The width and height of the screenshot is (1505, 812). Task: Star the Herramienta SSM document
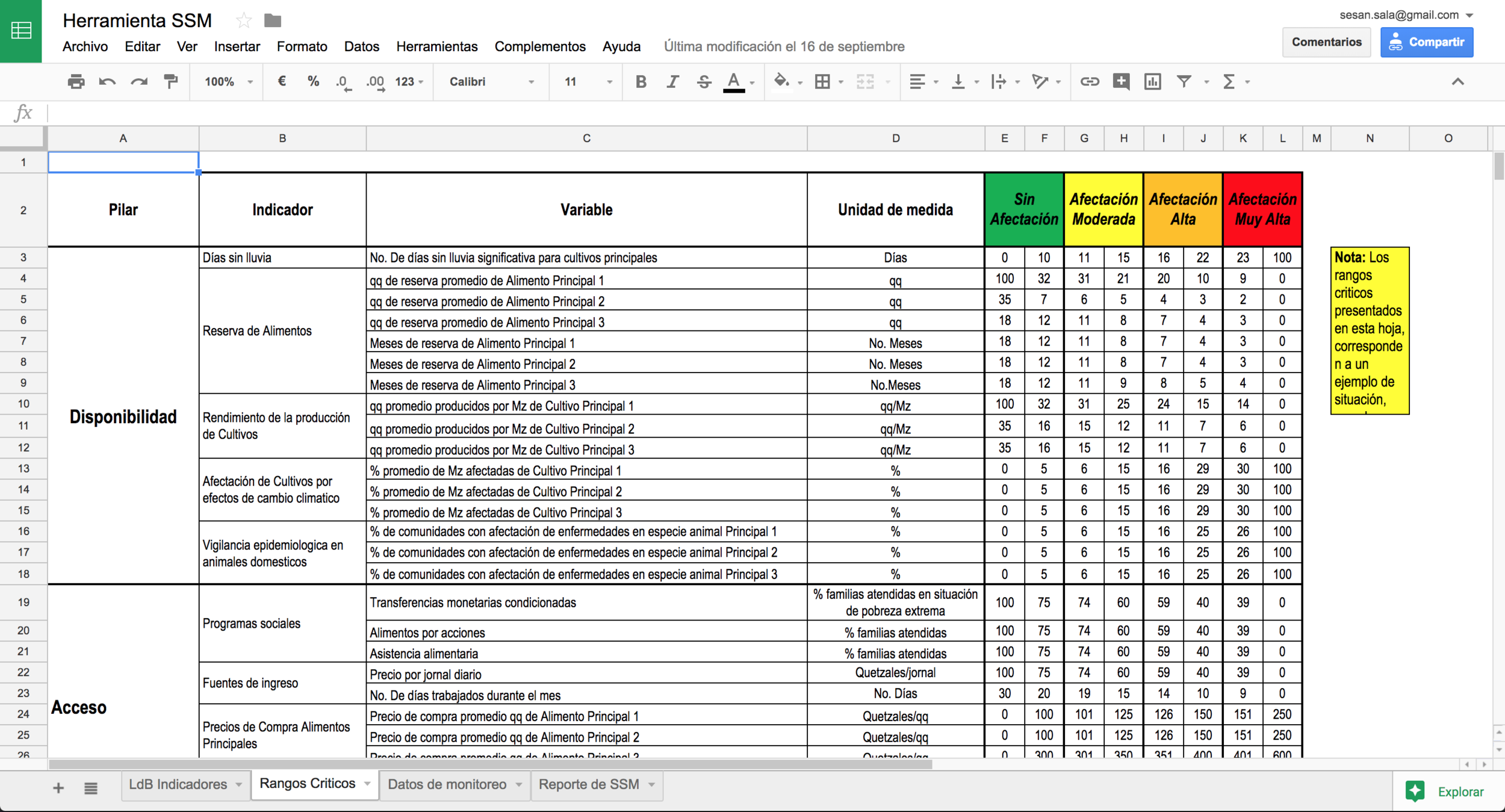(x=244, y=21)
